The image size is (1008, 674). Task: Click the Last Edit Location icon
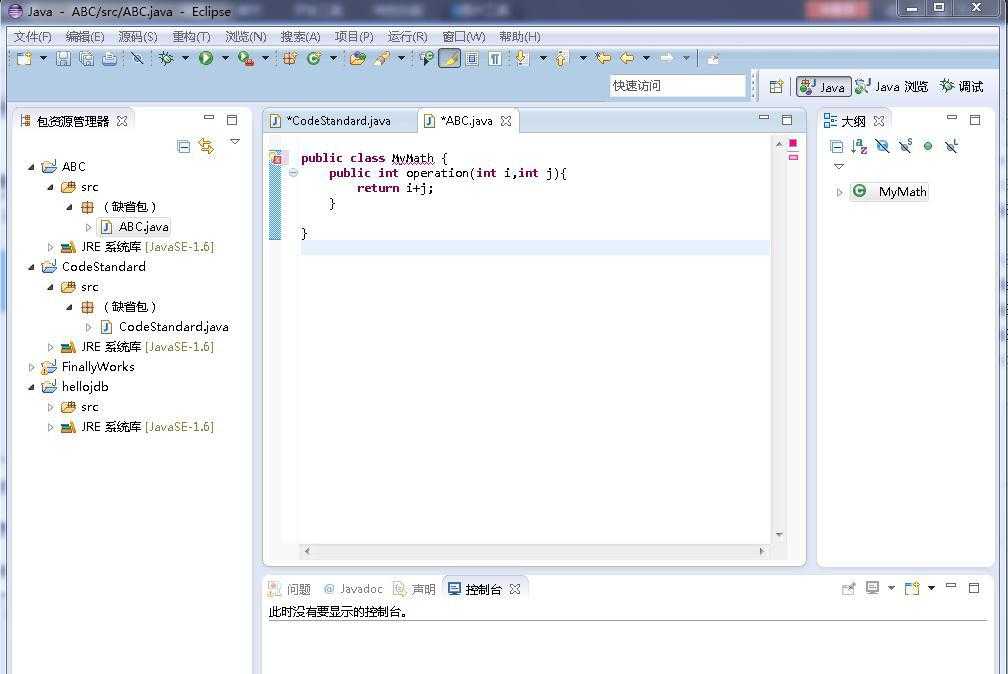click(603, 59)
